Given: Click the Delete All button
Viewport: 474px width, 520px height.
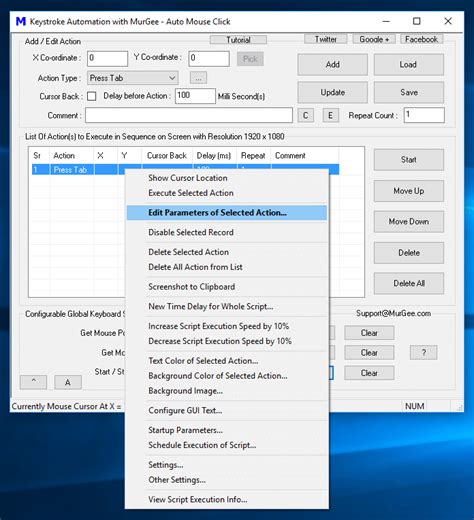Looking at the screenshot, I should pyautogui.click(x=409, y=283).
